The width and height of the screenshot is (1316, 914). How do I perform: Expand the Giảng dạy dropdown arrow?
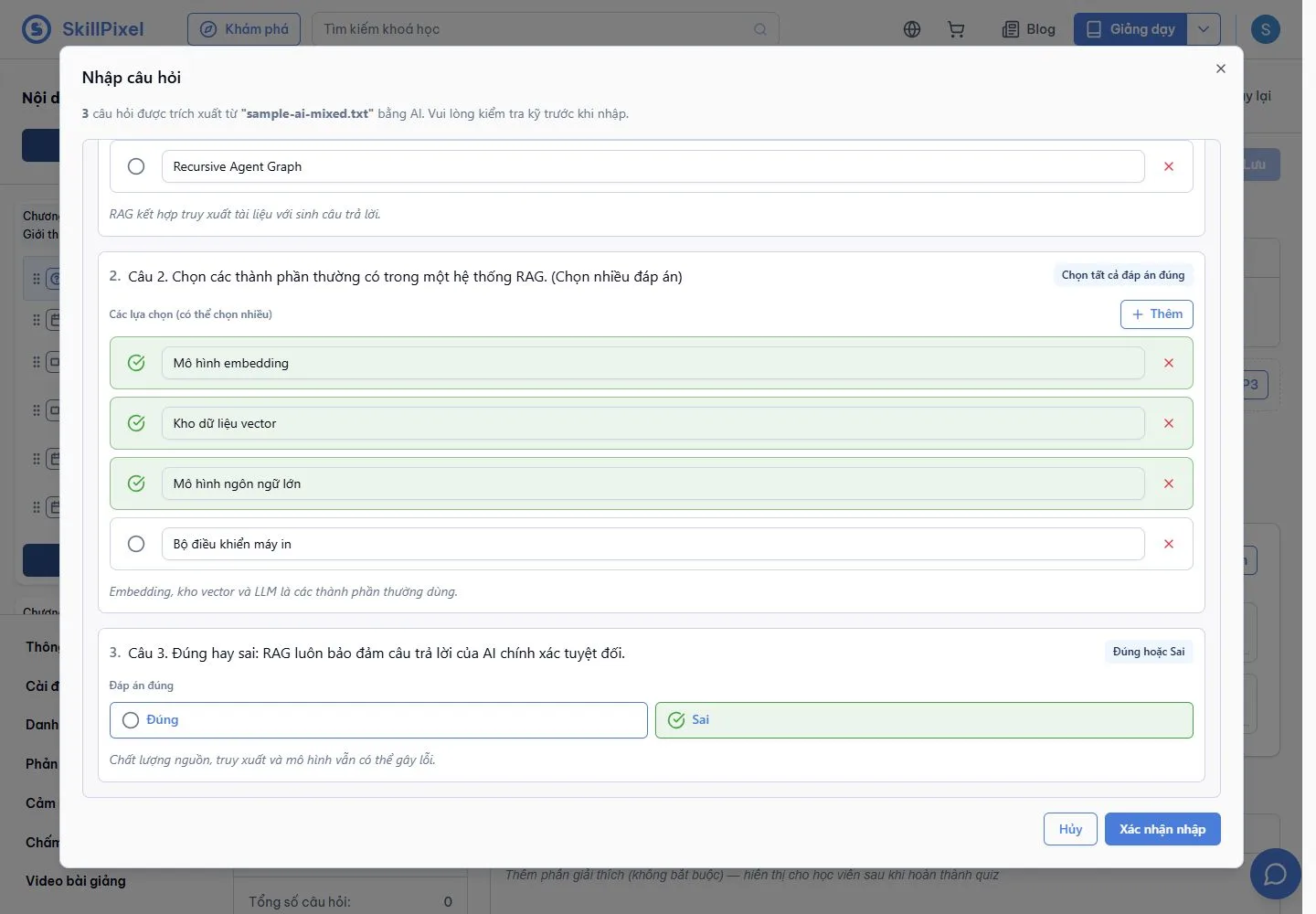pyautogui.click(x=1204, y=29)
